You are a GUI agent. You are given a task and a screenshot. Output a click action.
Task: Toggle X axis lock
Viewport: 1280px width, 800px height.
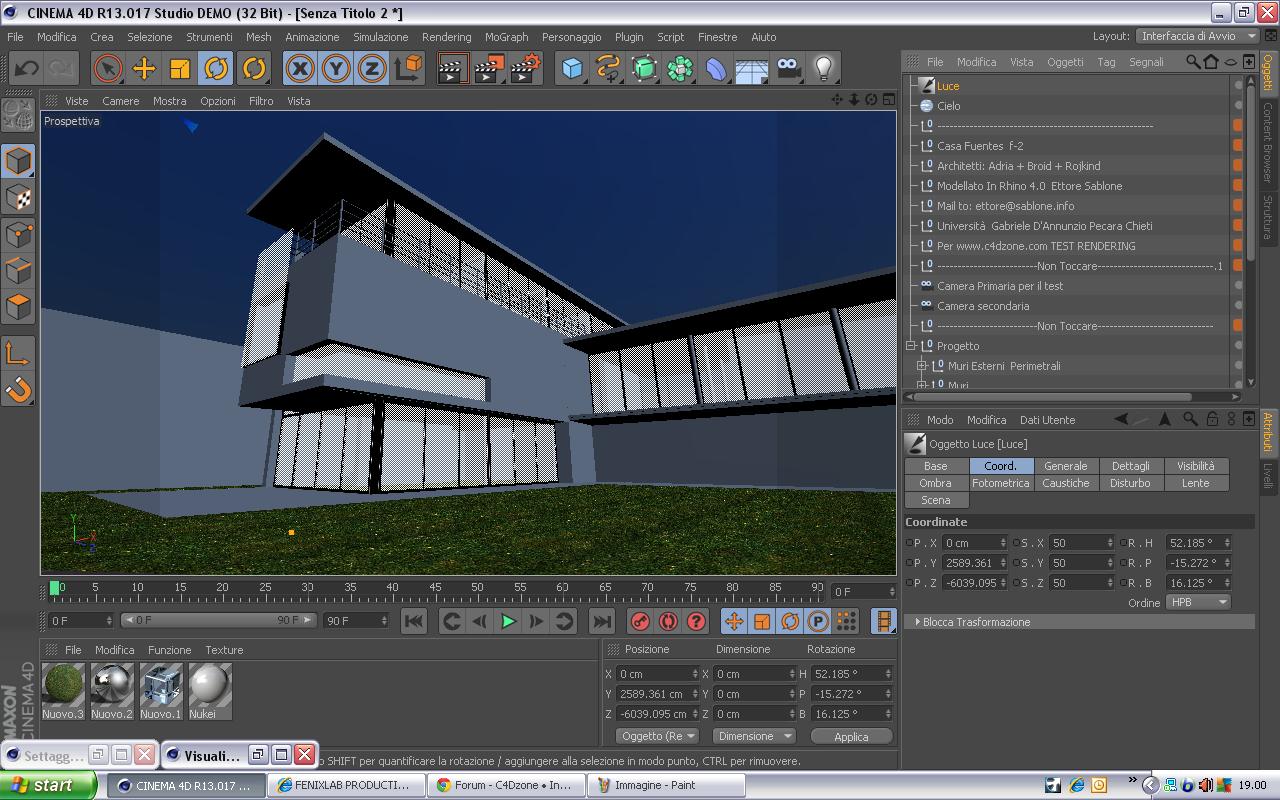(x=299, y=68)
